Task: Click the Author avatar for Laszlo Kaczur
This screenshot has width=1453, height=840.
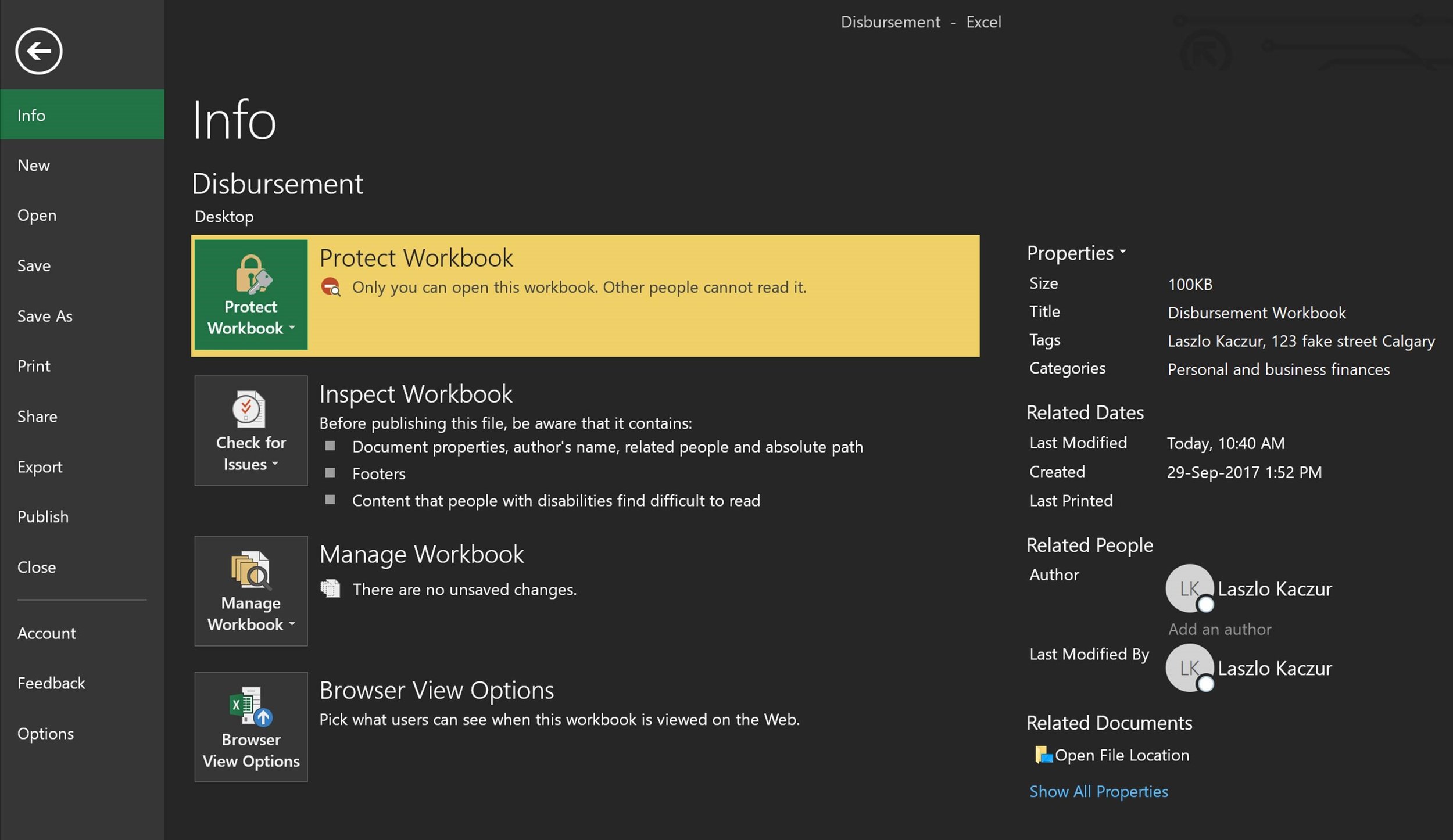Action: tap(1189, 588)
